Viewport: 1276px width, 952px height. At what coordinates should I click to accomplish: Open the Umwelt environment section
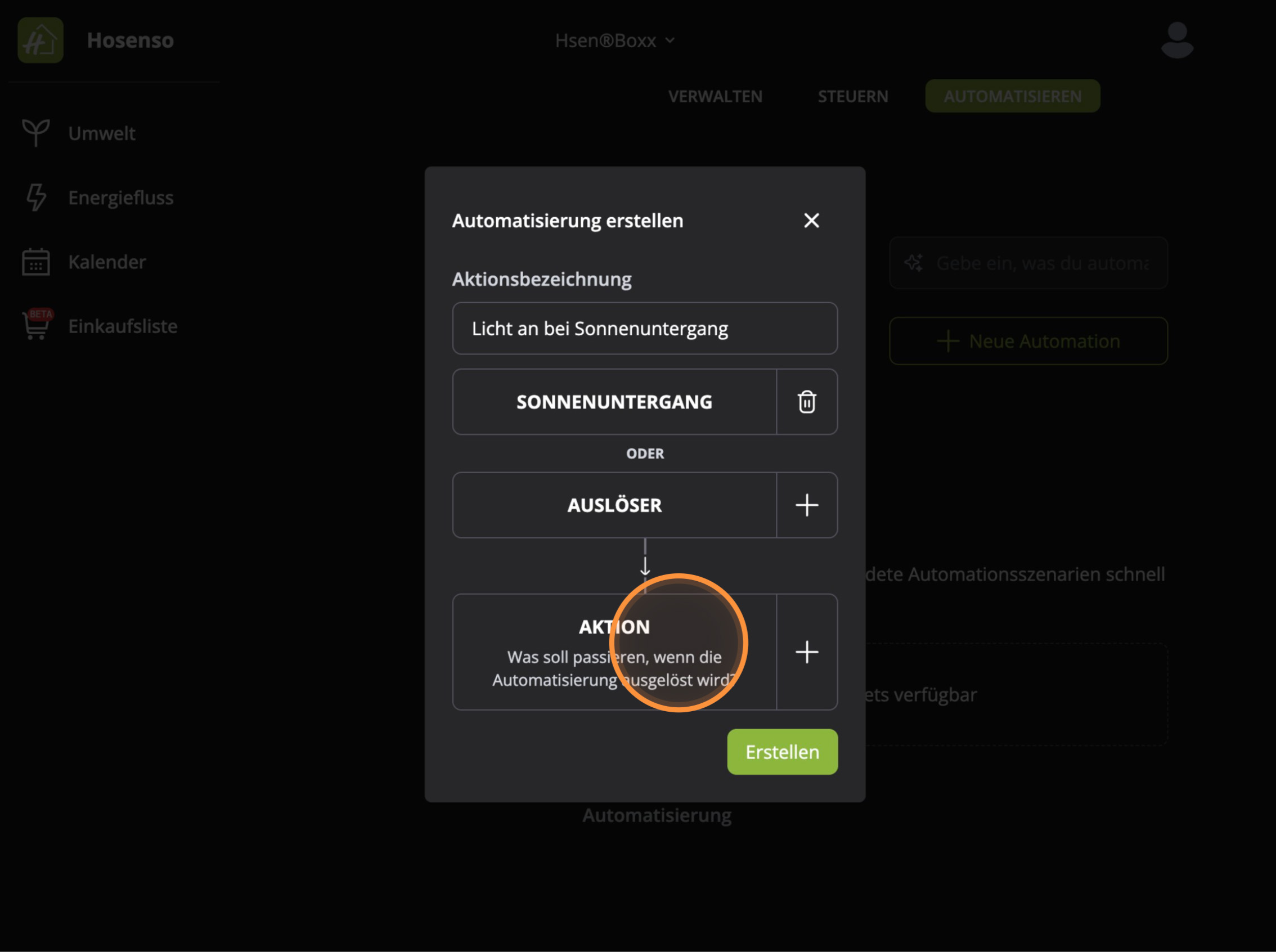point(101,133)
